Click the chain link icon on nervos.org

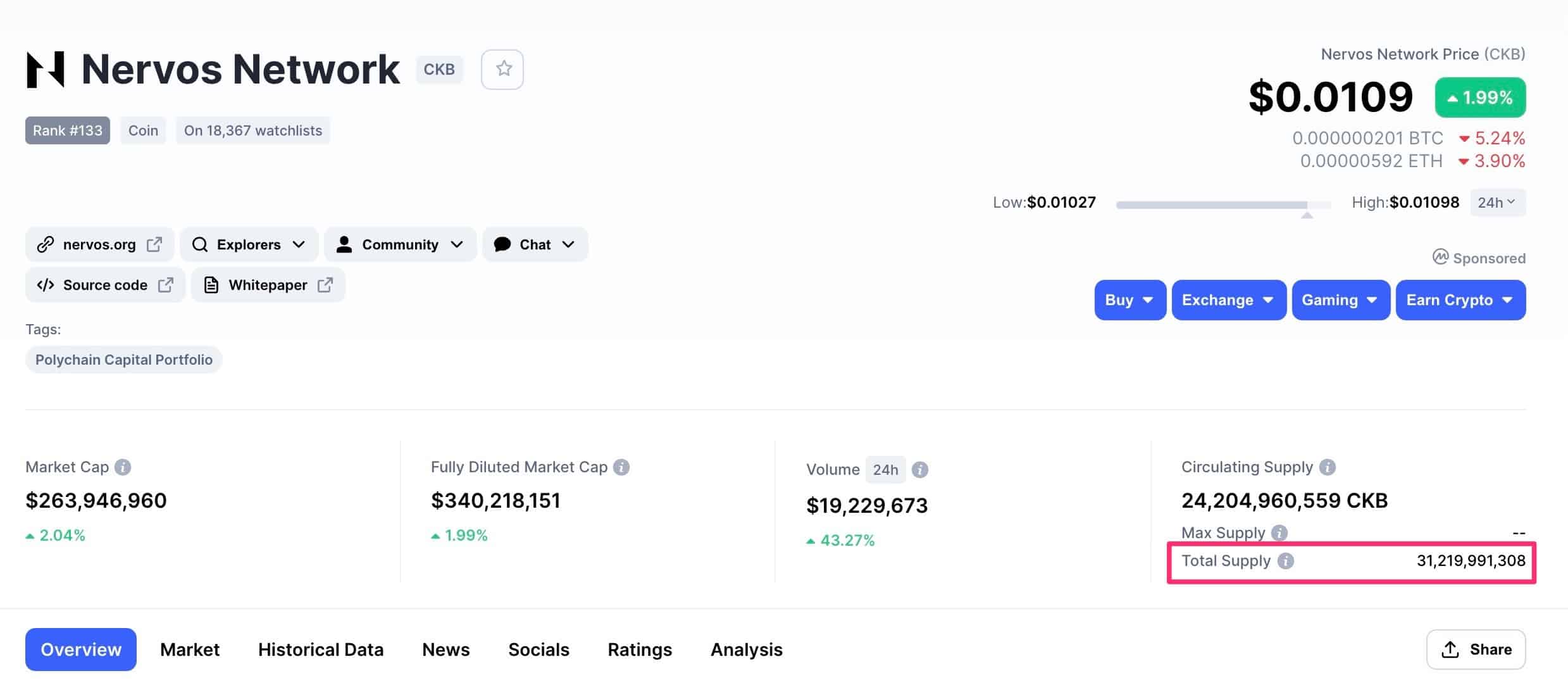point(45,244)
